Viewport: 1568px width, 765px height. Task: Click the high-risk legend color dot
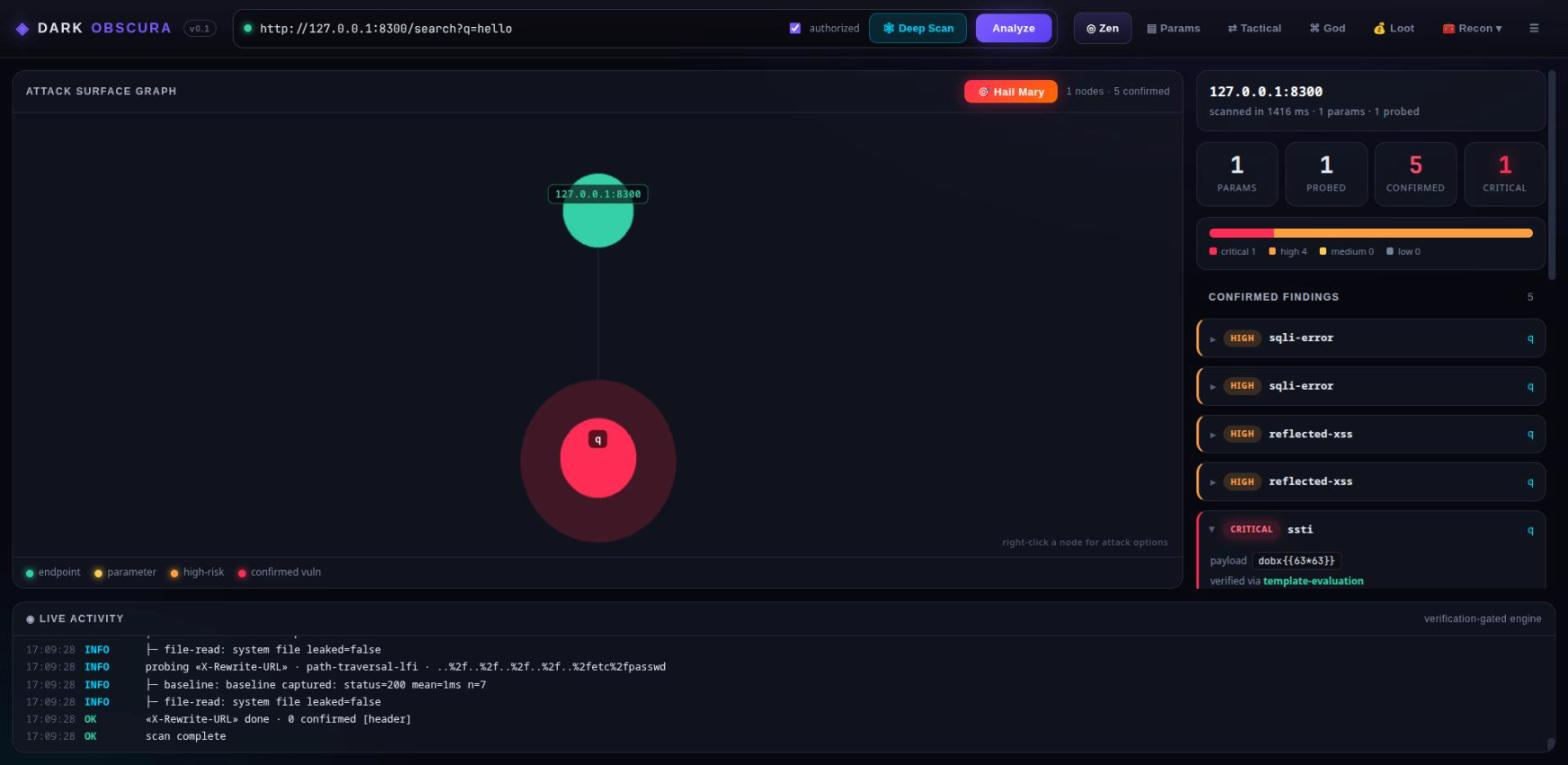174,573
